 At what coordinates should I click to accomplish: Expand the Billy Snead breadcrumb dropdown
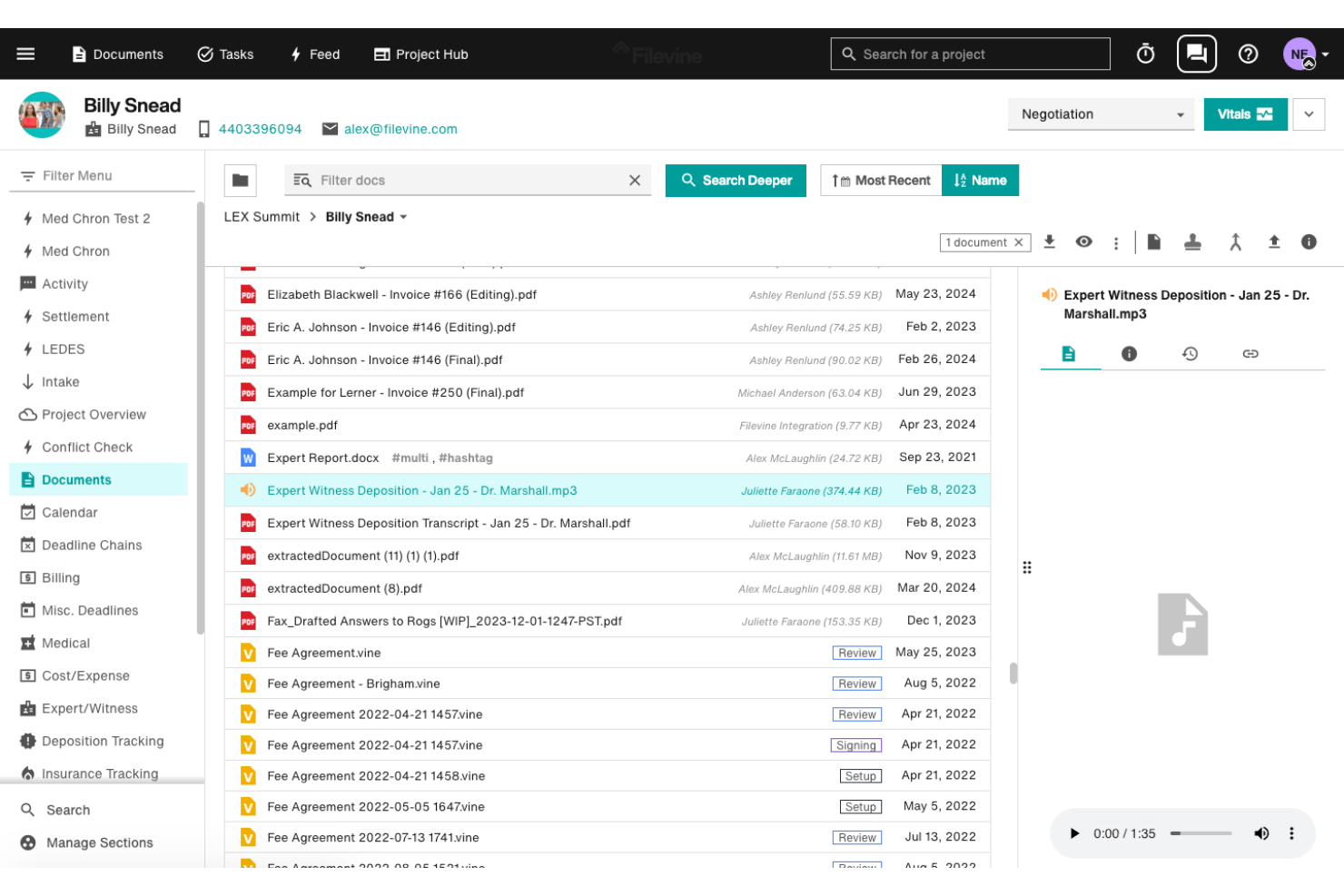click(x=403, y=218)
